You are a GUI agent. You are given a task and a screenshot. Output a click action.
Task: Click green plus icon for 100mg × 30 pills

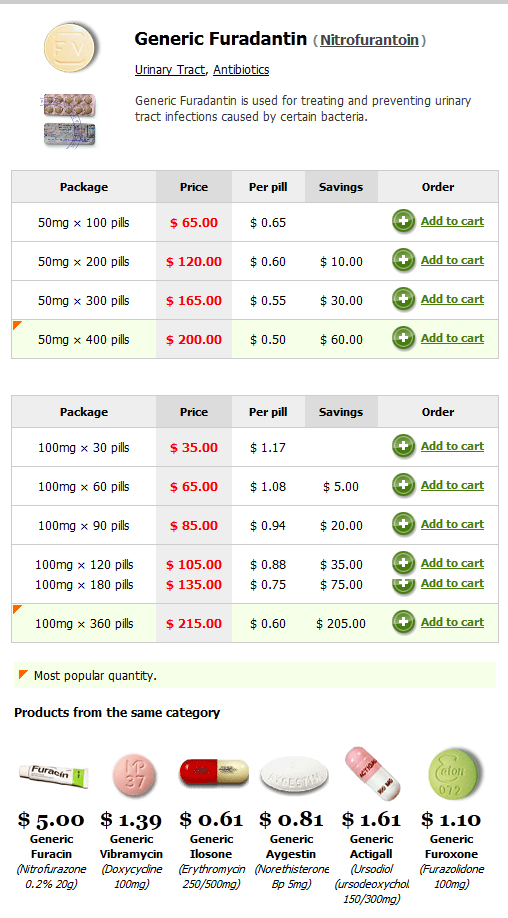click(x=403, y=446)
